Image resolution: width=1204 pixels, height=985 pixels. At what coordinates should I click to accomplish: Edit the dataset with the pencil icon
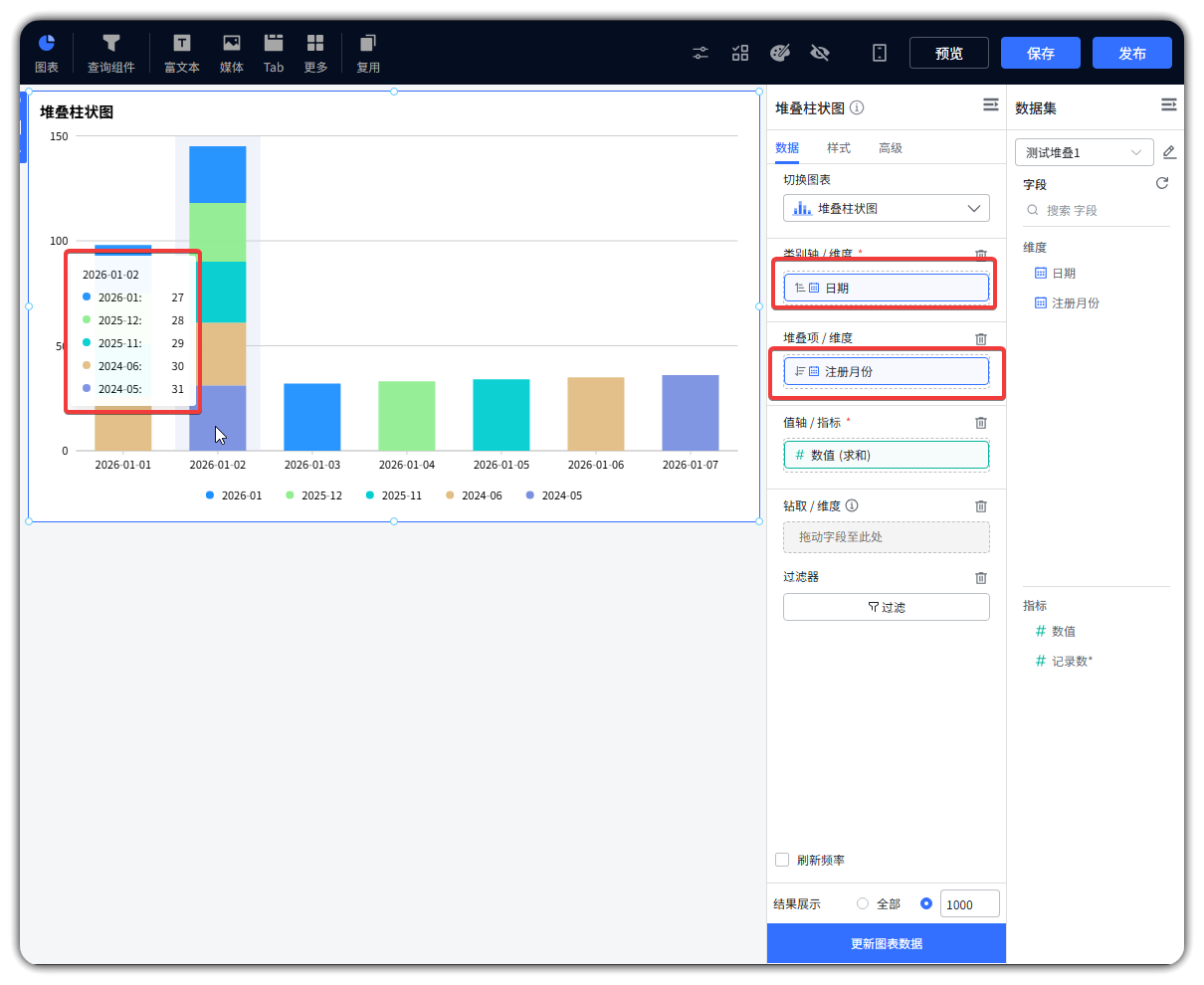[x=1169, y=152]
